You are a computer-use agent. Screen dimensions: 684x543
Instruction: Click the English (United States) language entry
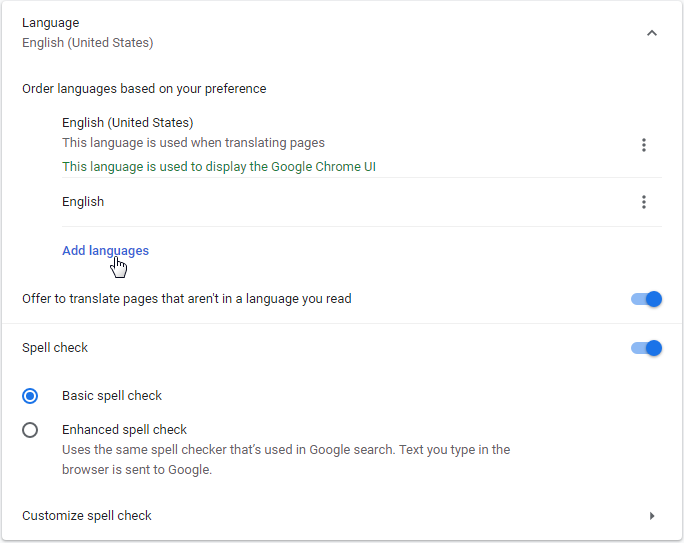tap(128, 123)
